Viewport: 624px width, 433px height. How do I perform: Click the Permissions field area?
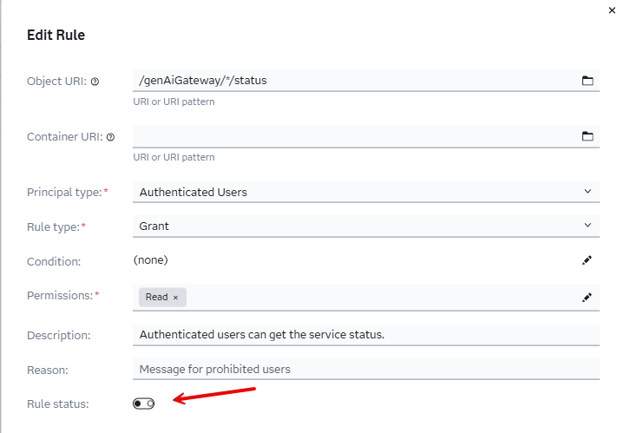(x=366, y=297)
